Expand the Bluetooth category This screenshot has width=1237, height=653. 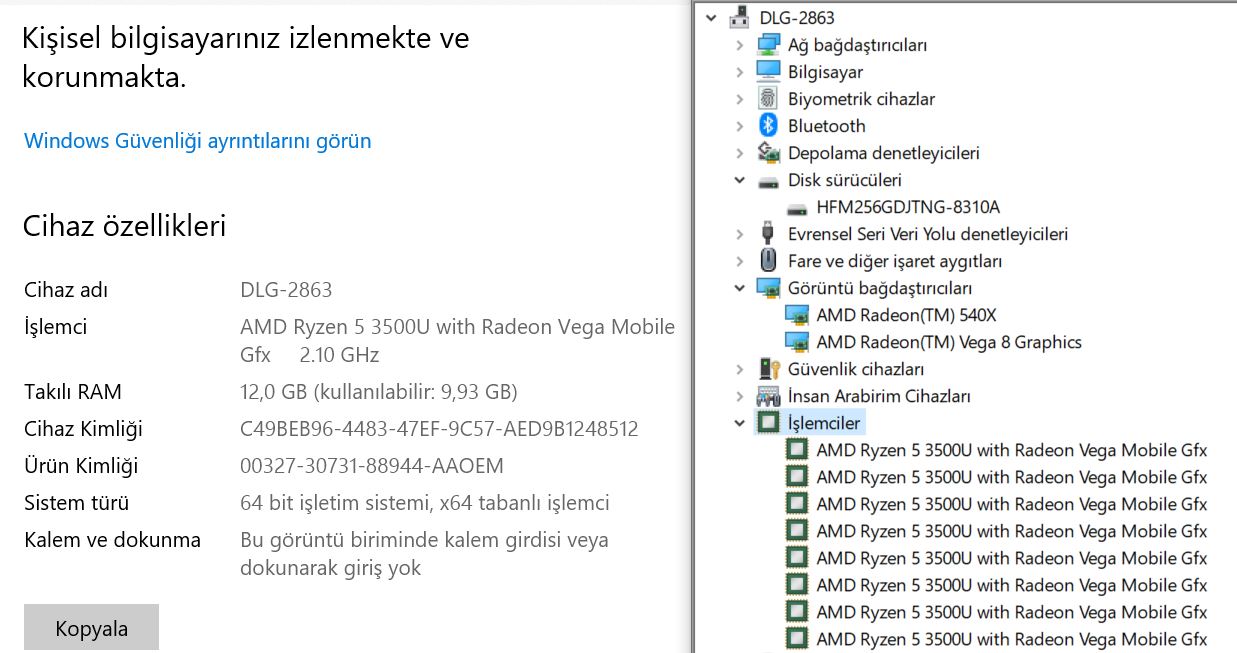tap(739, 126)
